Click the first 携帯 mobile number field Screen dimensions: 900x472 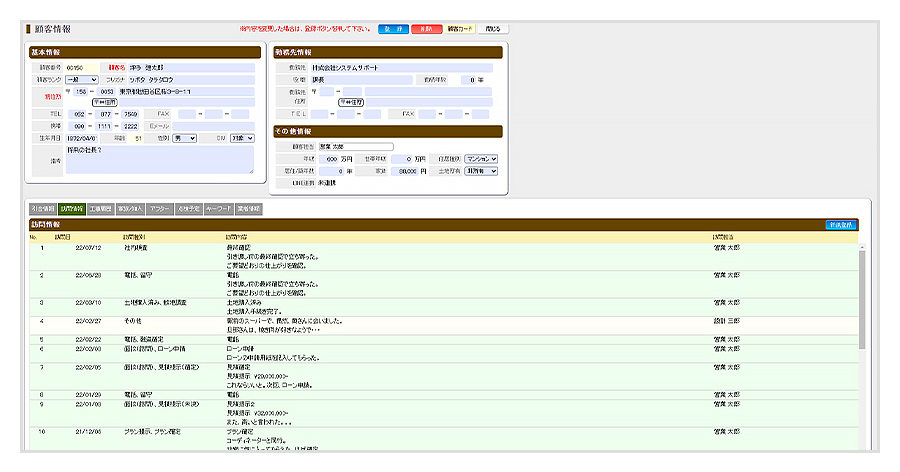pyautogui.click(x=77, y=126)
